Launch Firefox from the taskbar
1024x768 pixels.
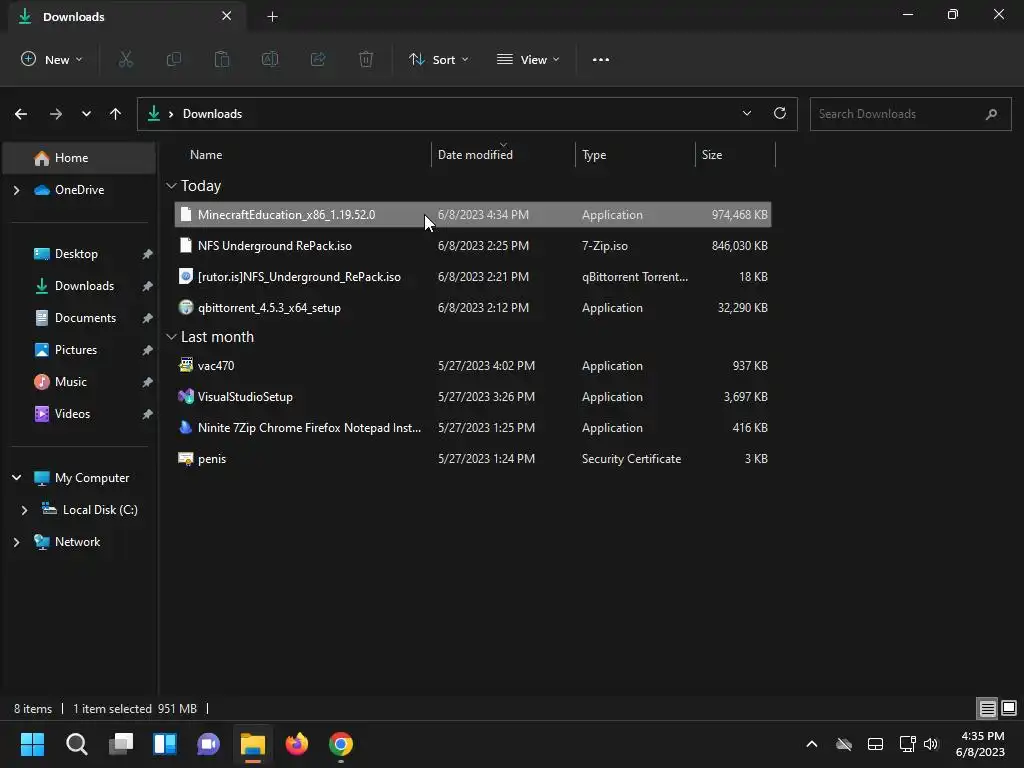coord(296,744)
